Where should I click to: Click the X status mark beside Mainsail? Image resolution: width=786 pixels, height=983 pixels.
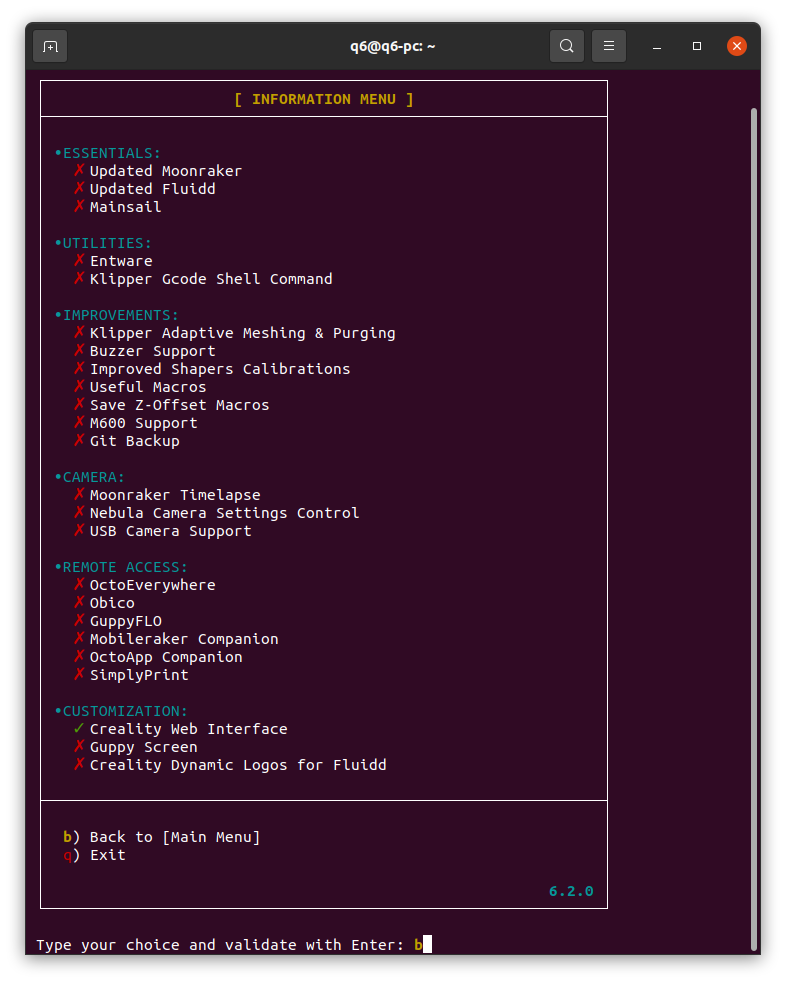click(x=80, y=207)
